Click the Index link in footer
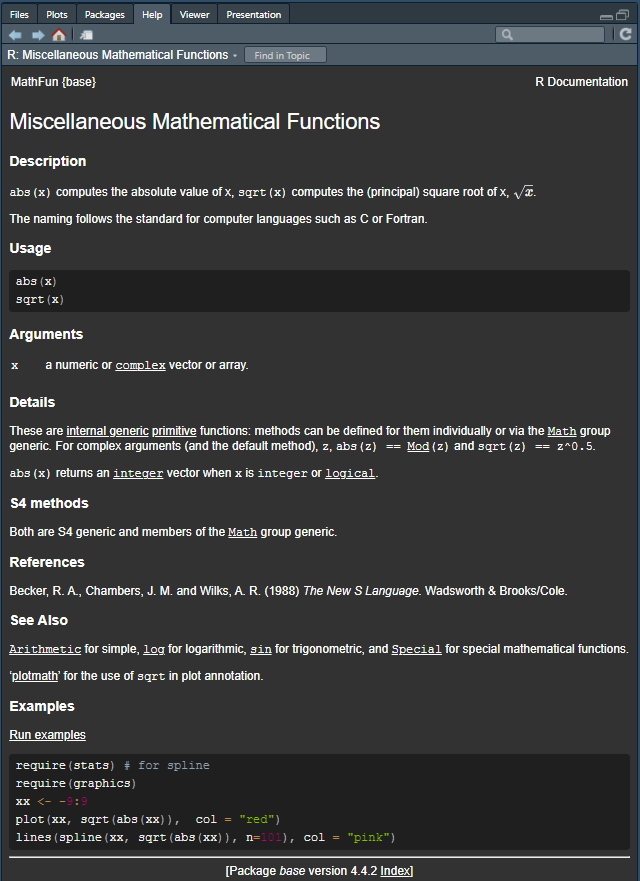This screenshot has width=640, height=881. click(x=395, y=871)
